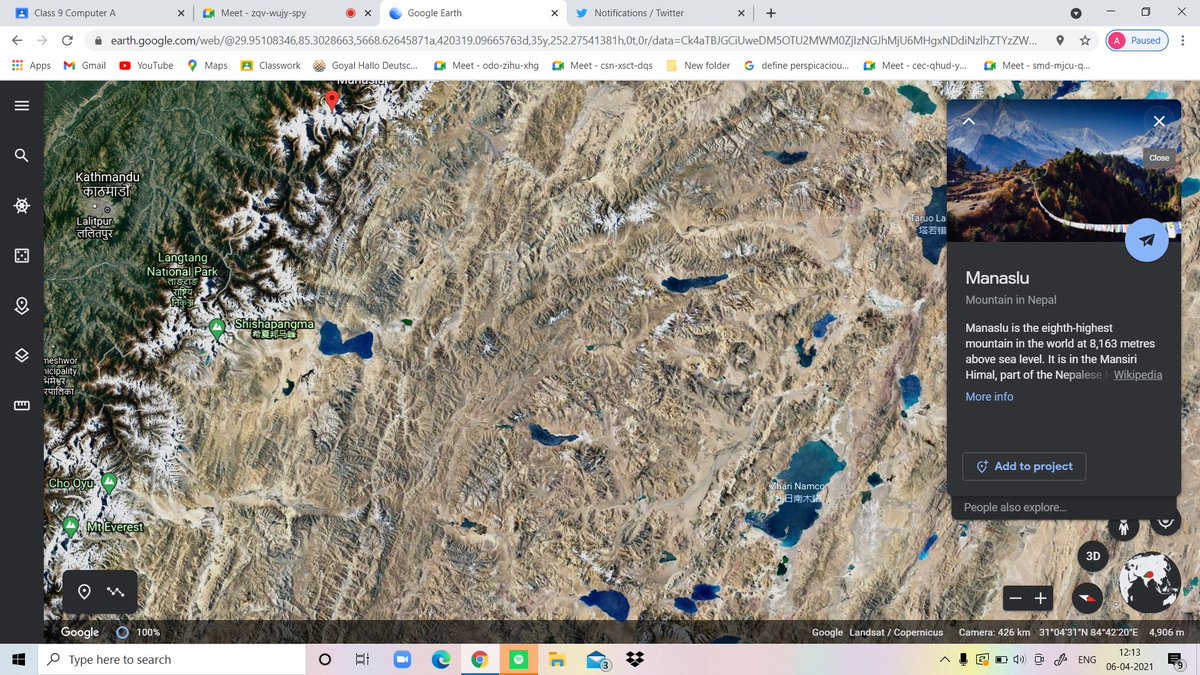The height and width of the screenshot is (675, 1200).
Task: Show hidden system tray icons
Action: point(945,659)
